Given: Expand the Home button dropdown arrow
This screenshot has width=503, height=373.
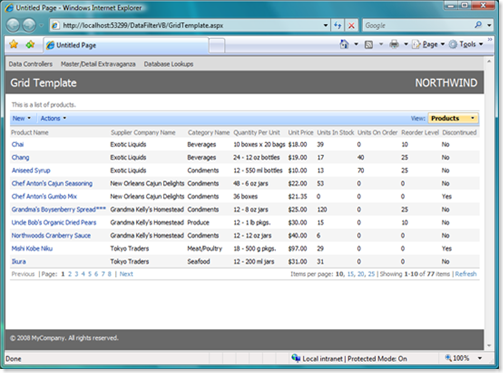Looking at the screenshot, I should click(x=356, y=44).
